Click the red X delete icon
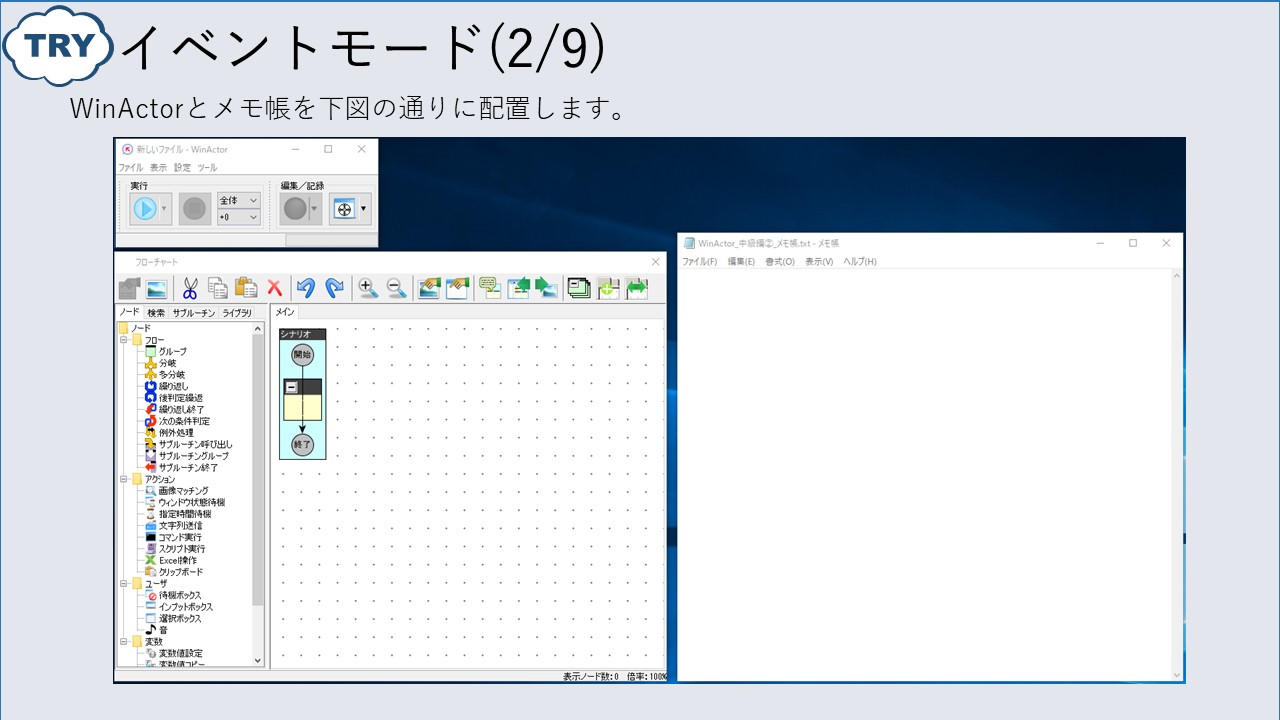 tap(274, 288)
